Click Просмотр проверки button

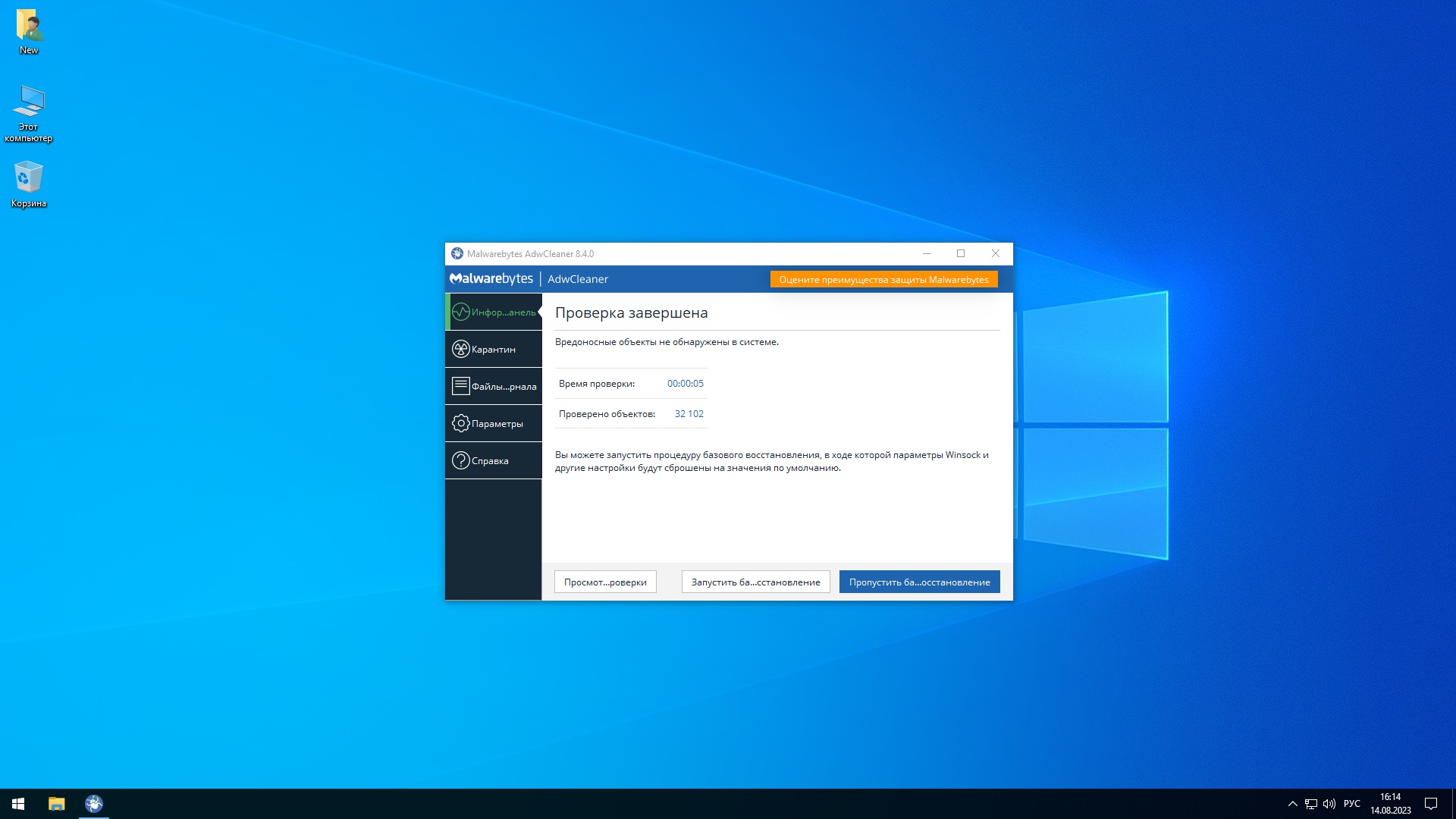[605, 582]
